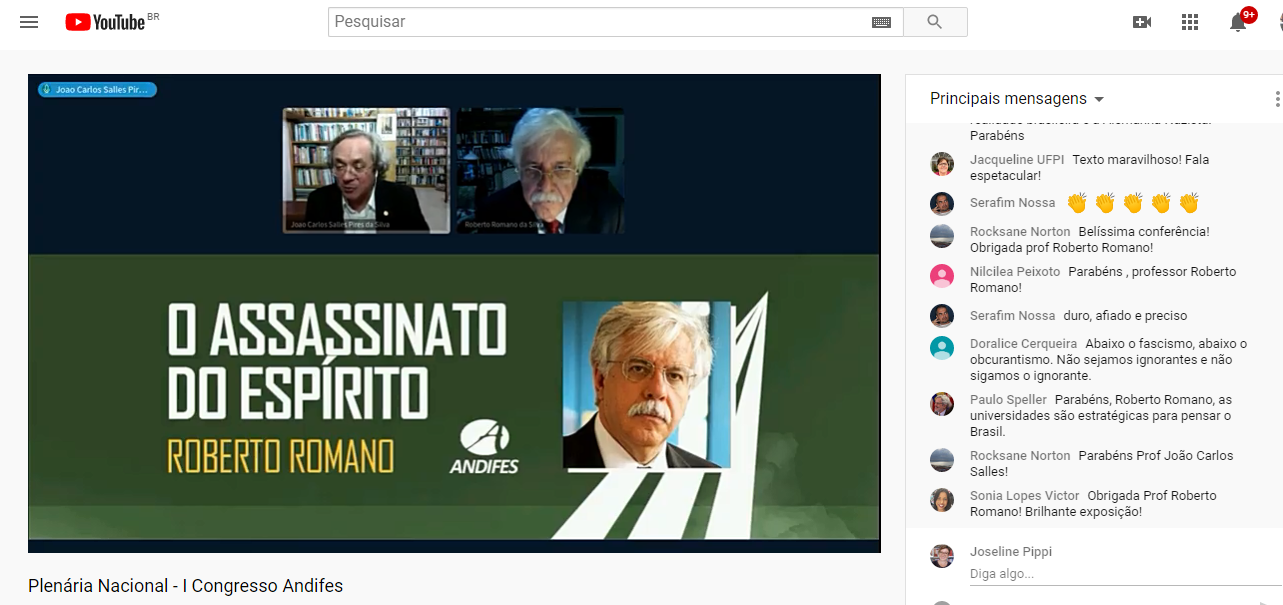Click Paulo Speller's chat avatar

click(942, 404)
